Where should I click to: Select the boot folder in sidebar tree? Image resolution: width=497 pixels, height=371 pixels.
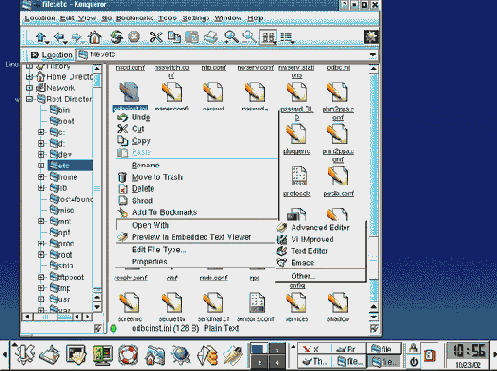click(62, 121)
